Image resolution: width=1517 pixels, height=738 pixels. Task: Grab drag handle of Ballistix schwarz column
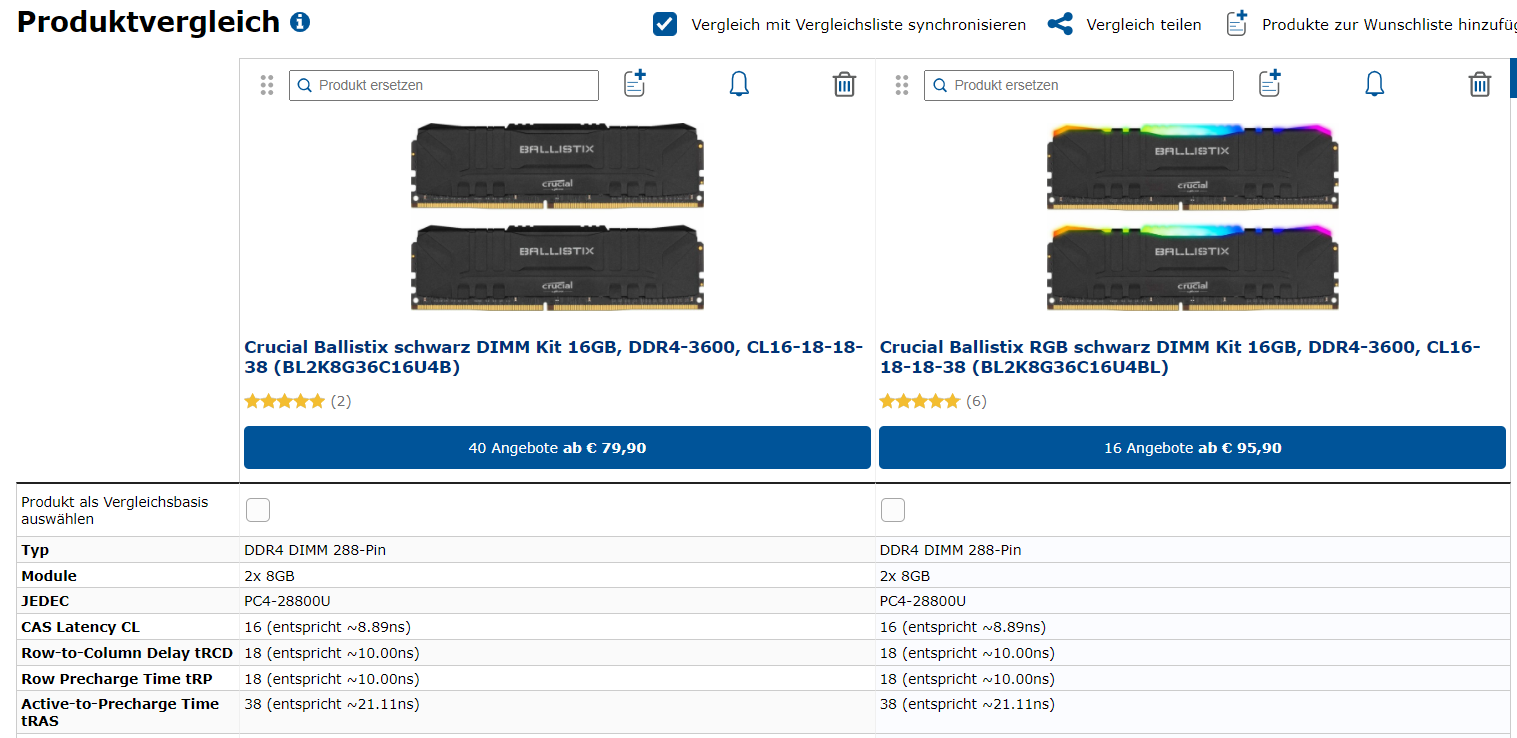(267, 85)
